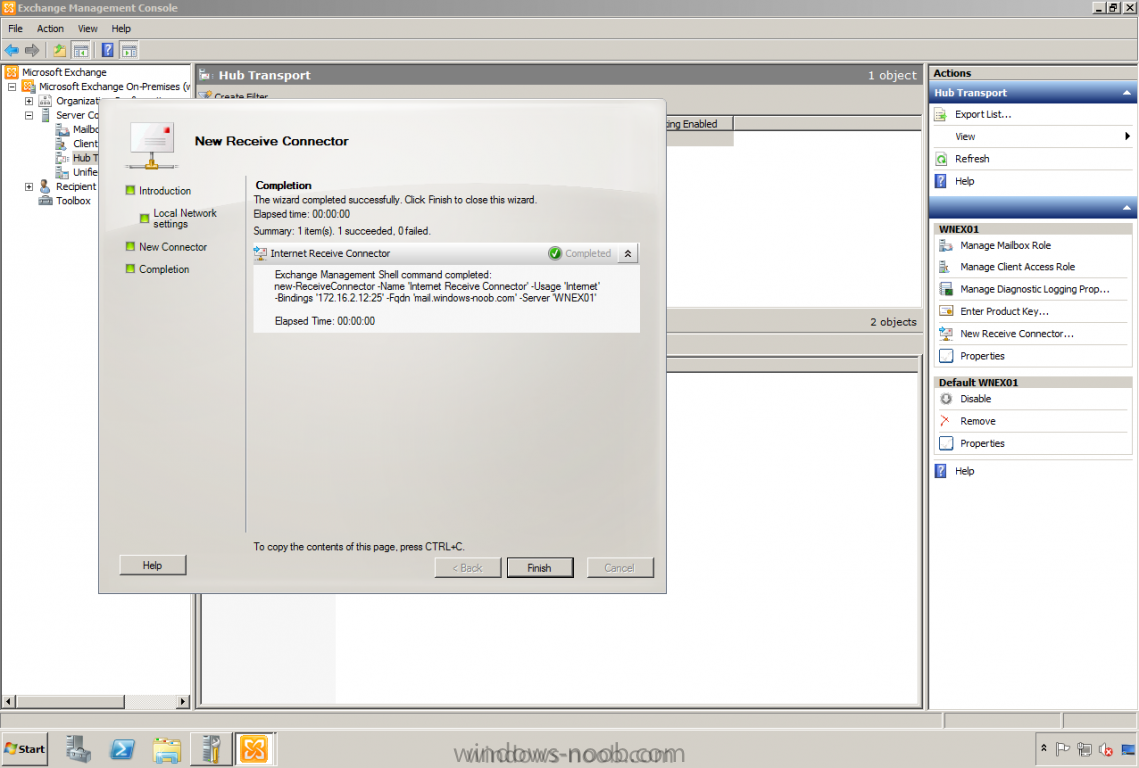The image size is (1139, 768).
Task: Click Default WNEX01 Properties icon
Action: [946, 443]
